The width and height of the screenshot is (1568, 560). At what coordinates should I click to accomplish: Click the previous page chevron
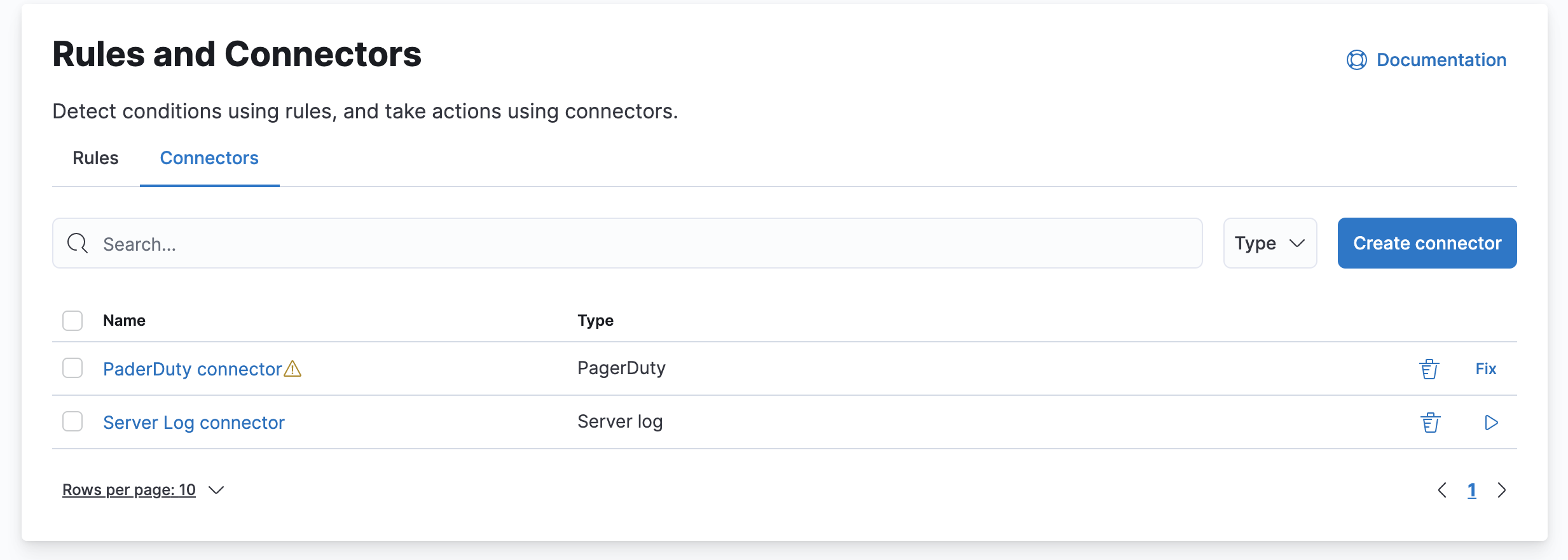tap(1443, 489)
